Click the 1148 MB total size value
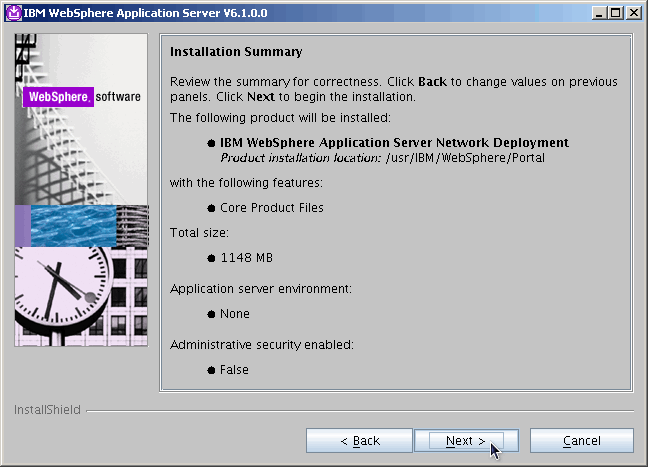 [x=246, y=258]
